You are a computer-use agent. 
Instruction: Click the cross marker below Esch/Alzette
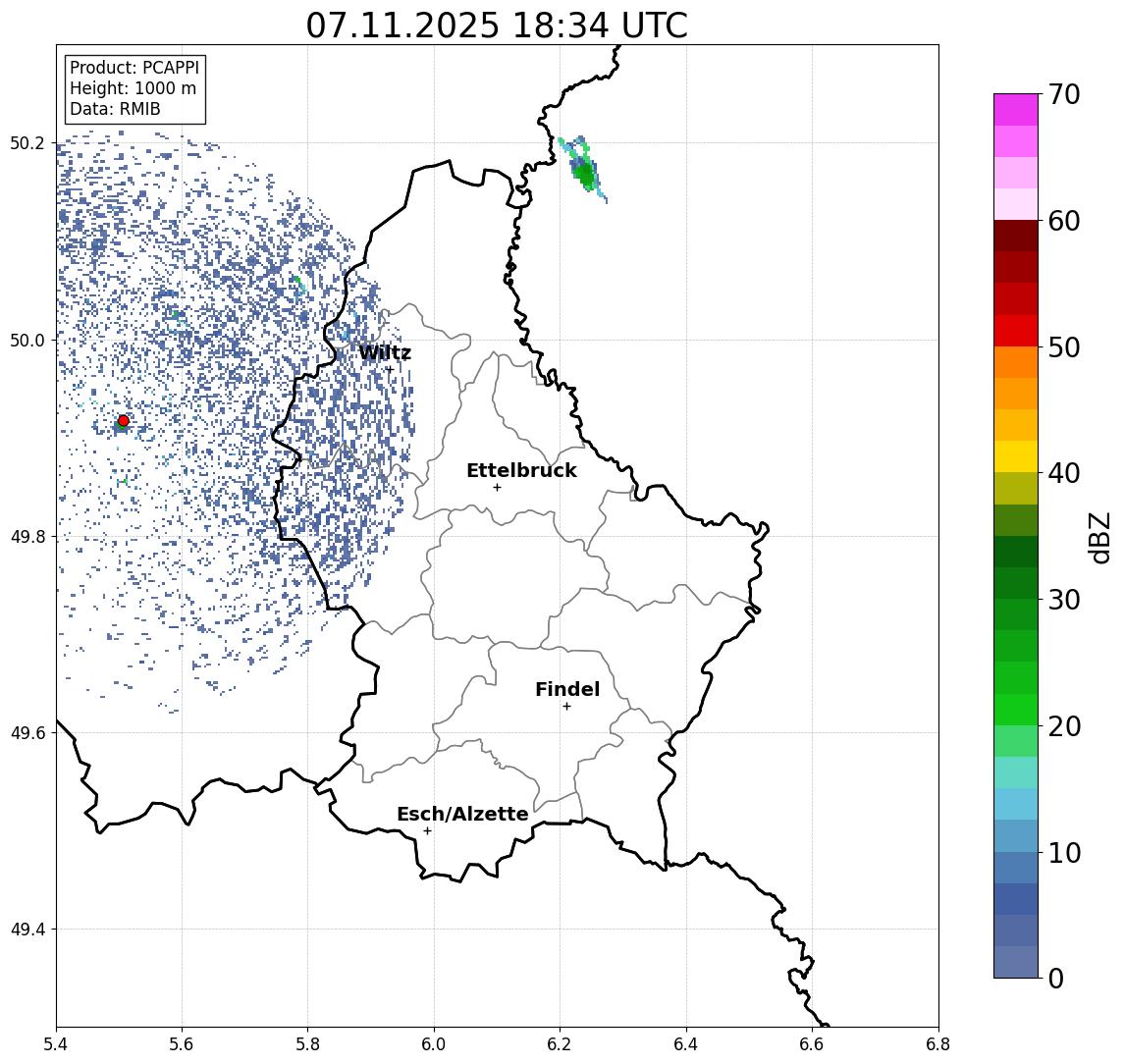(x=427, y=831)
